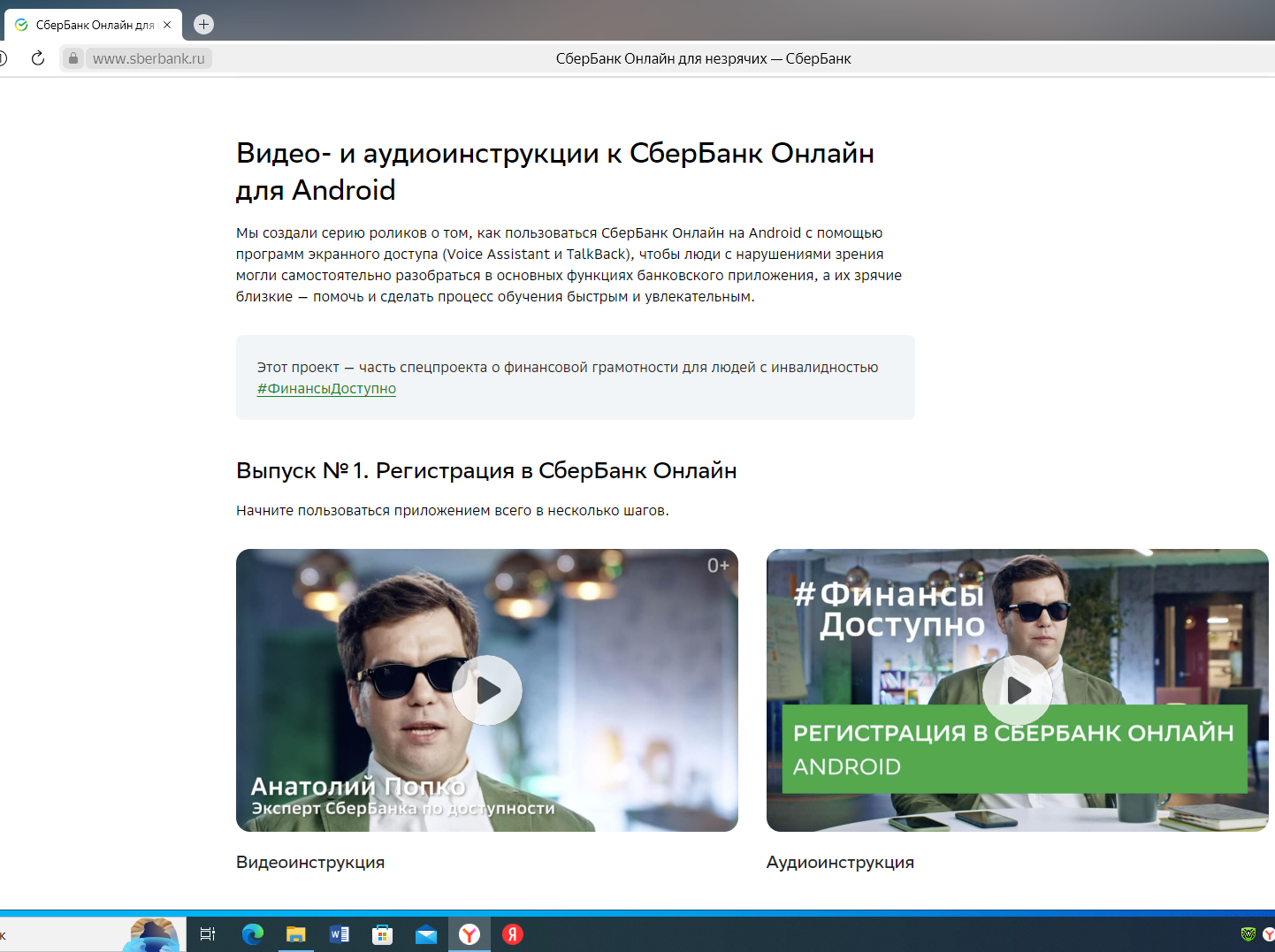Open the #ФинансыДоступно link
The height and width of the screenshot is (952, 1275).
pos(326,389)
